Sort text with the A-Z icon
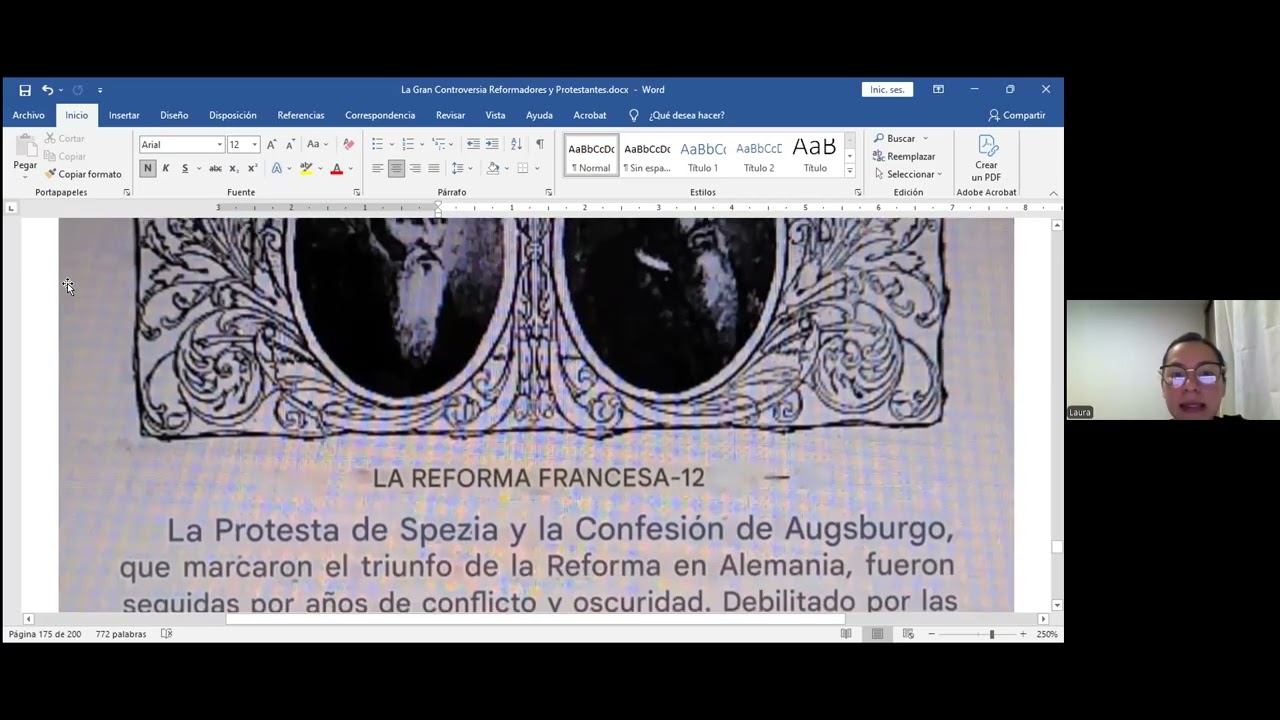The image size is (1280, 720). [516, 145]
